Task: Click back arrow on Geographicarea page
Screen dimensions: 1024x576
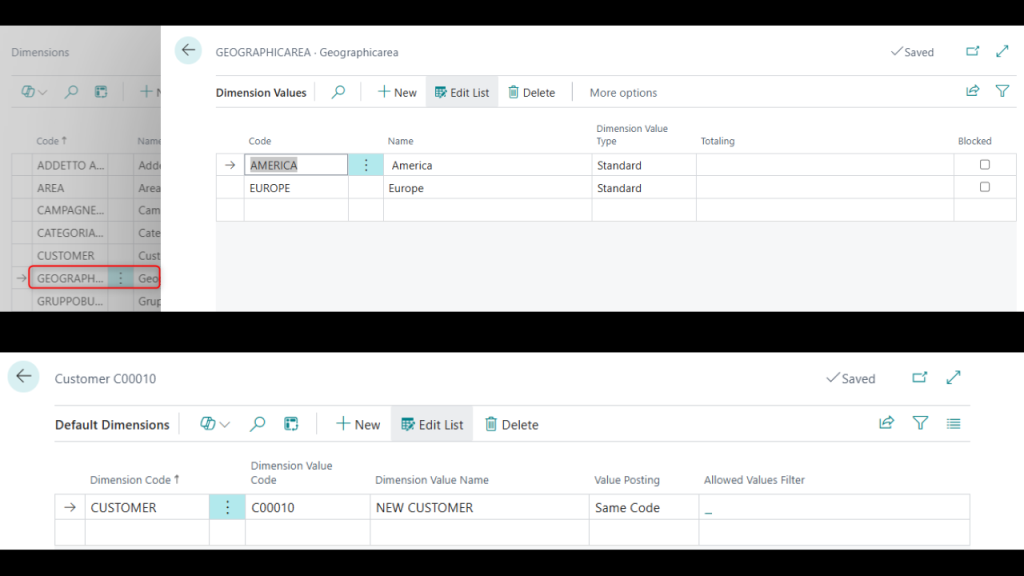Action: pyautogui.click(x=188, y=51)
